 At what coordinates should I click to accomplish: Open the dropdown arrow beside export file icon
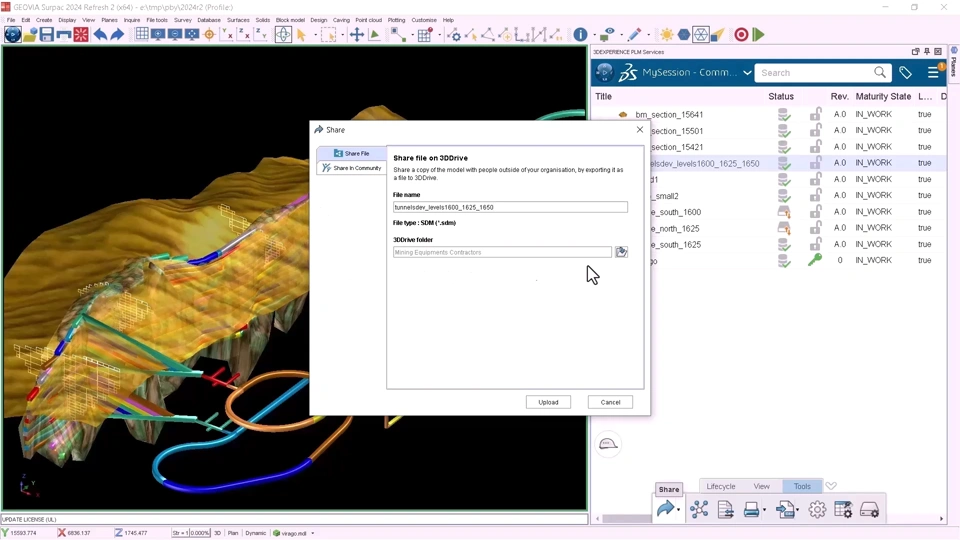tap(797, 511)
